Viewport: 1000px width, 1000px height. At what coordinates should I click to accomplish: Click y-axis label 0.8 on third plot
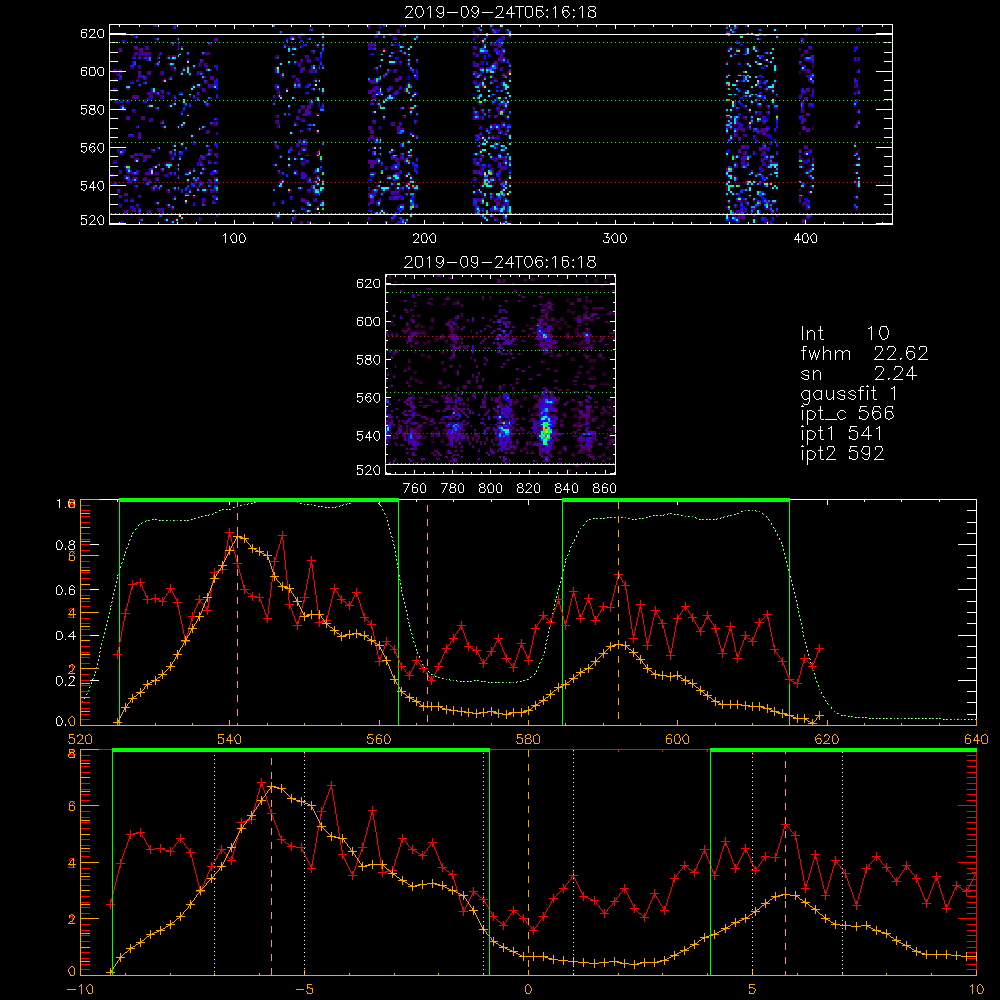point(64,545)
